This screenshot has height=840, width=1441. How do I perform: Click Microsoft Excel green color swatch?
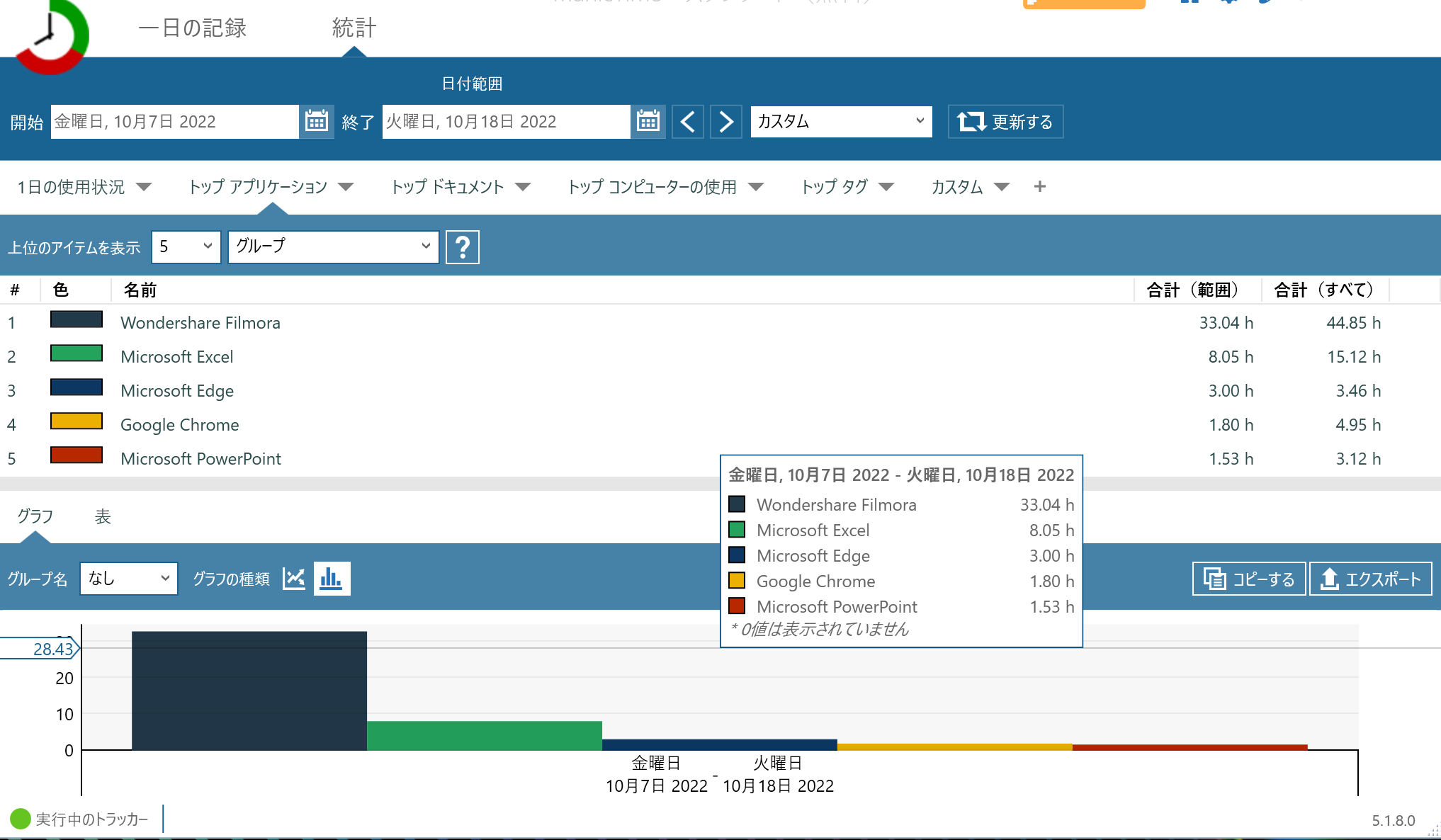pyautogui.click(x=77, y=353)
